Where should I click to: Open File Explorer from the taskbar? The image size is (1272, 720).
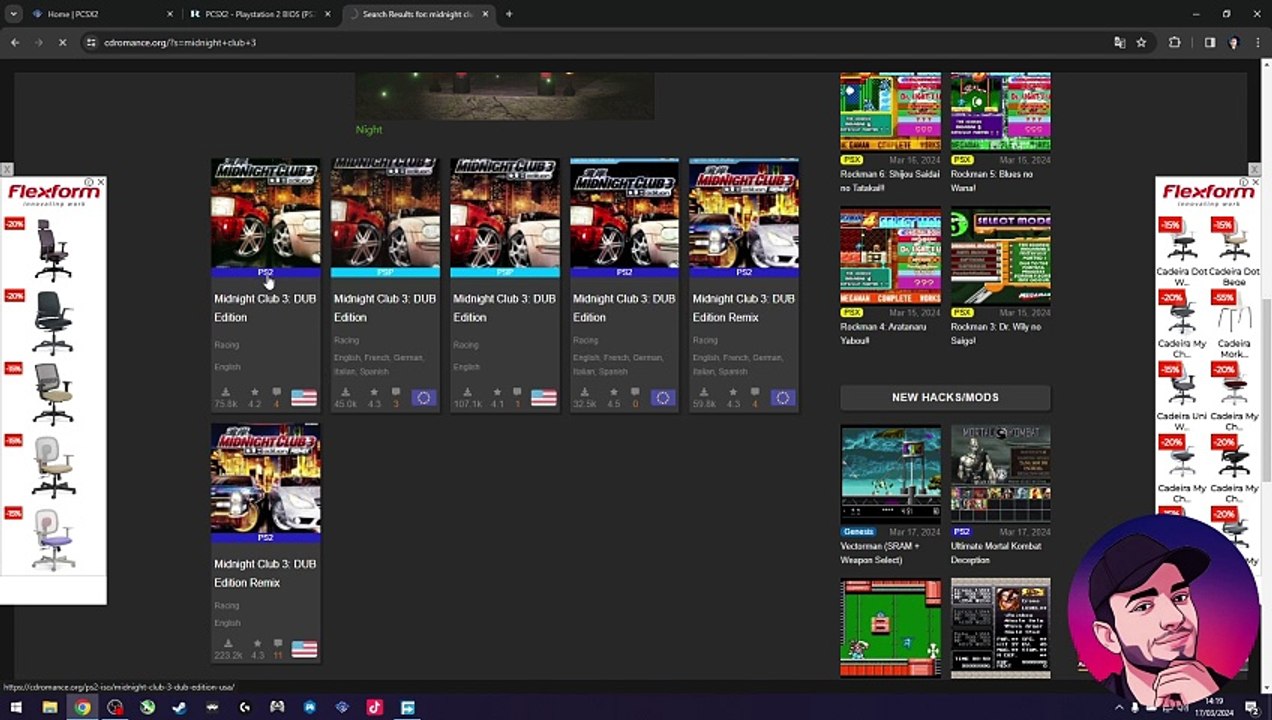coord(50,707)
